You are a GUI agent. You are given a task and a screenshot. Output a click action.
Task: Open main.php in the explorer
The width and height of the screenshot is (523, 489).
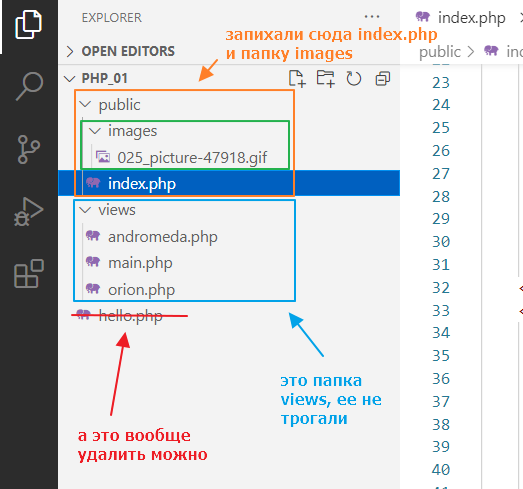[140, 263]
